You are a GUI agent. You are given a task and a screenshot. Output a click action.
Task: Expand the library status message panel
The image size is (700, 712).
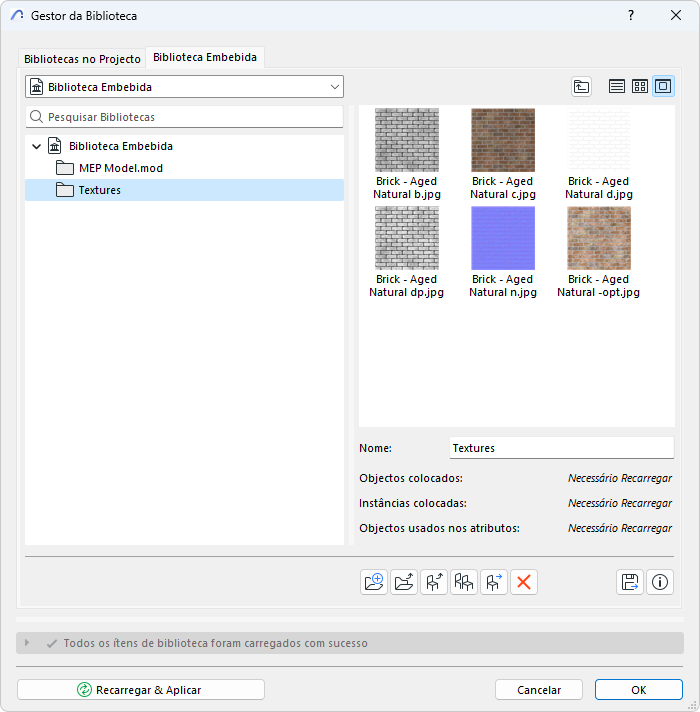[27, 643]
